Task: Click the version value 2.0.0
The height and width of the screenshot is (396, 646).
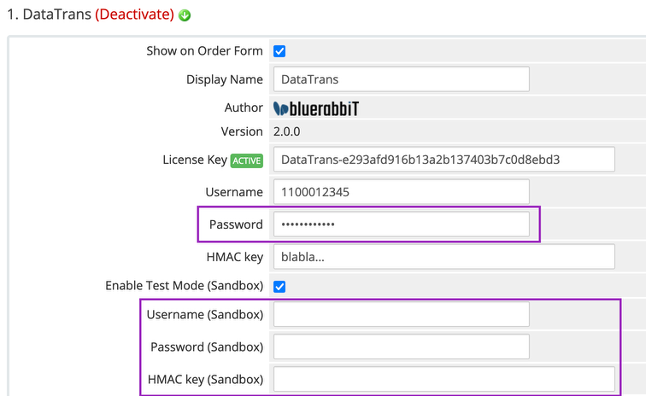Action: click(x=287, y=132)
